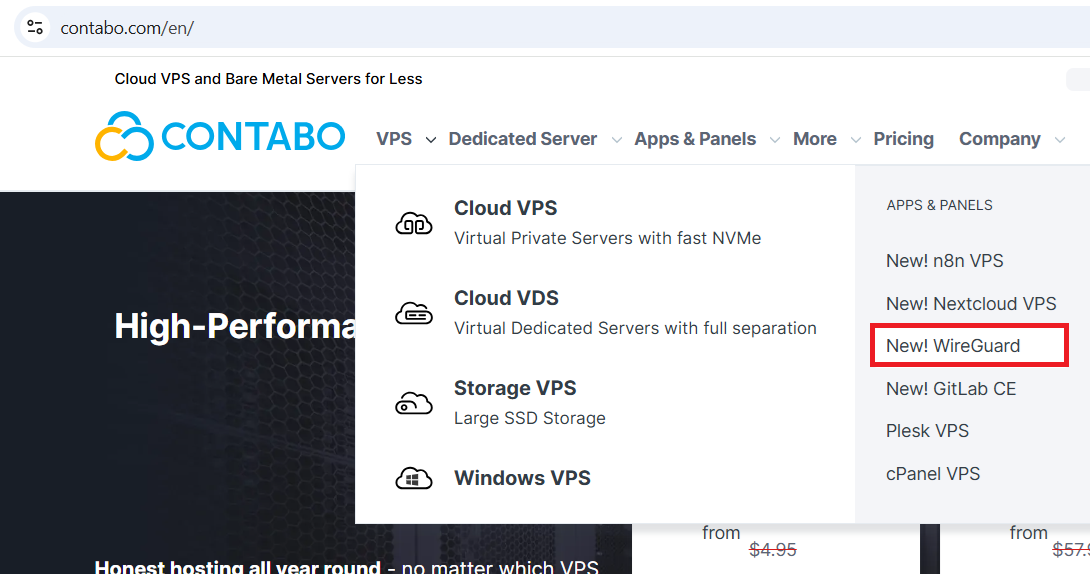This screenshot has width=1090, height=574.
Task: Go to the Pricing page
Action: [904, 139]
